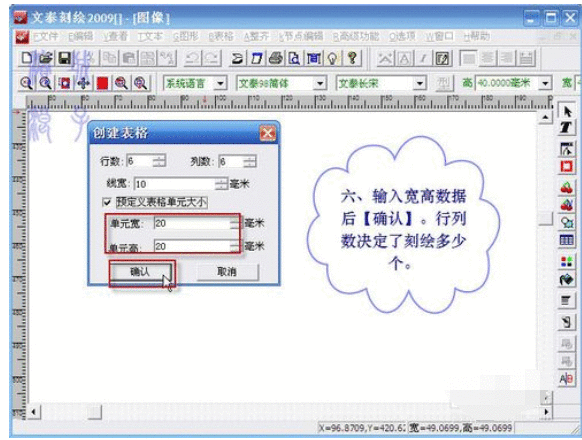
Task: Click the column count stepper arrows
Action: [250, 161]
